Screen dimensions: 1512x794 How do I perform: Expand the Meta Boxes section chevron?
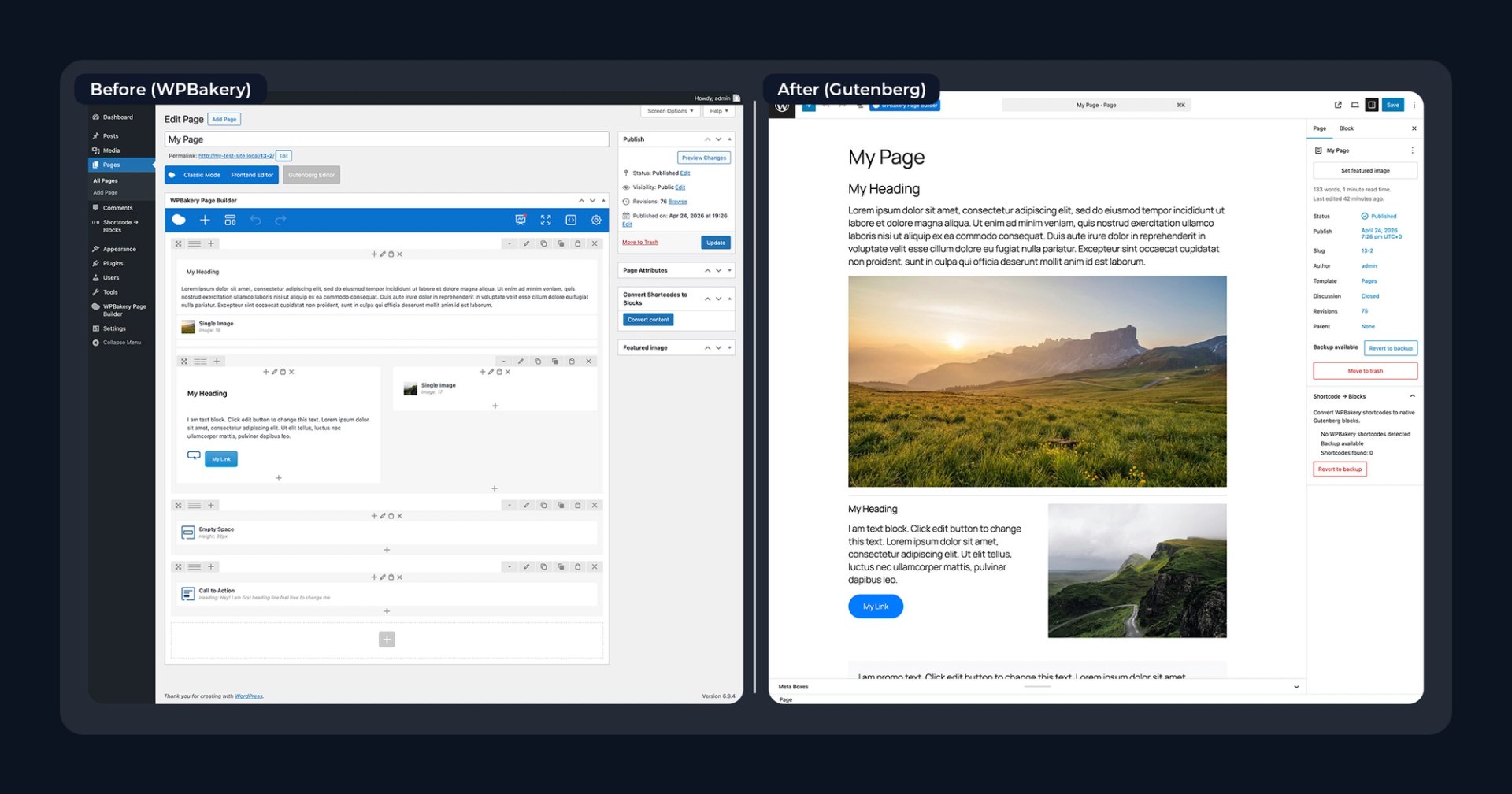1296,687
